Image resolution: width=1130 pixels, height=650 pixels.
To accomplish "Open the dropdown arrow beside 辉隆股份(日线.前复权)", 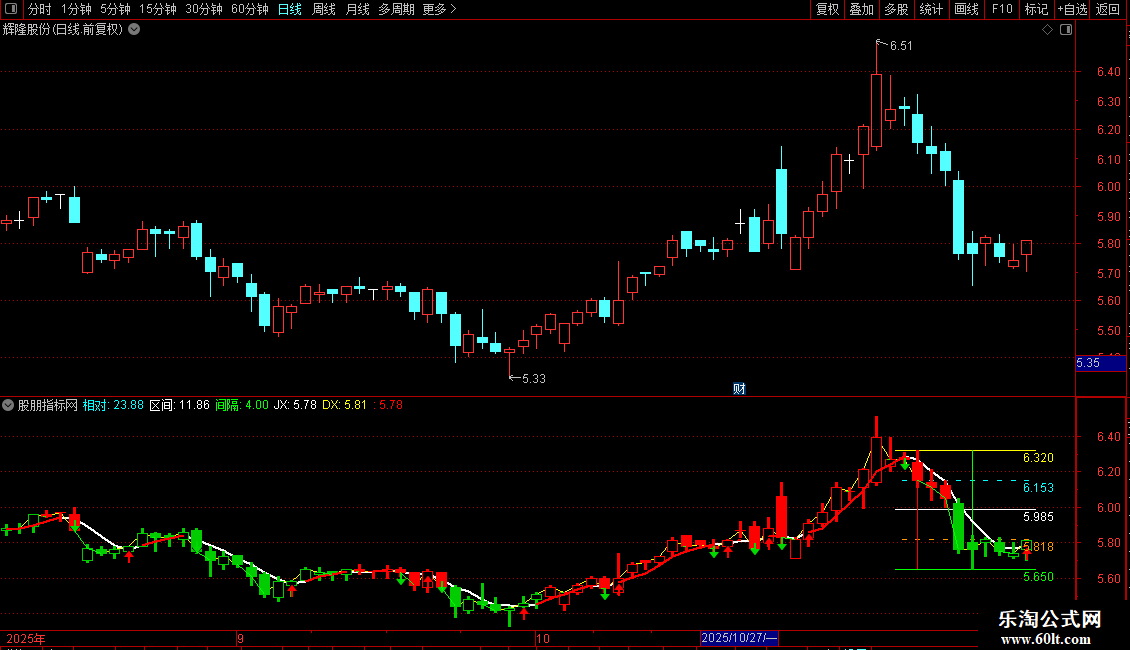I will [x=134, y=30].
